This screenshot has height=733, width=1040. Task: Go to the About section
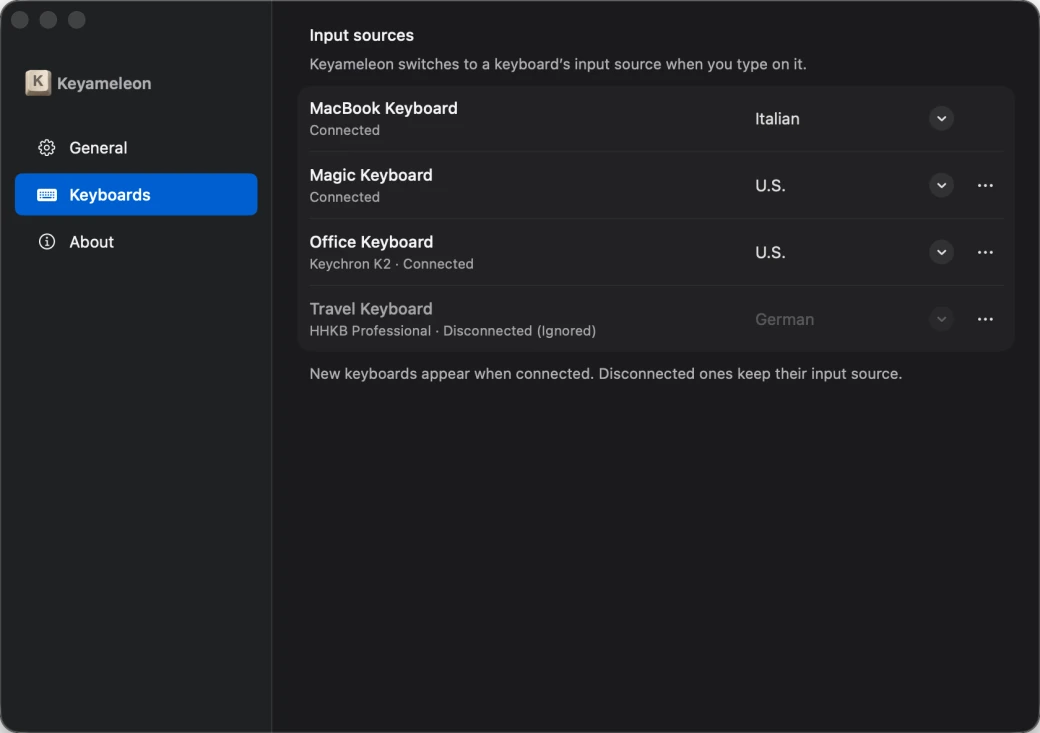pyautogui.click(x=136, y=241)
